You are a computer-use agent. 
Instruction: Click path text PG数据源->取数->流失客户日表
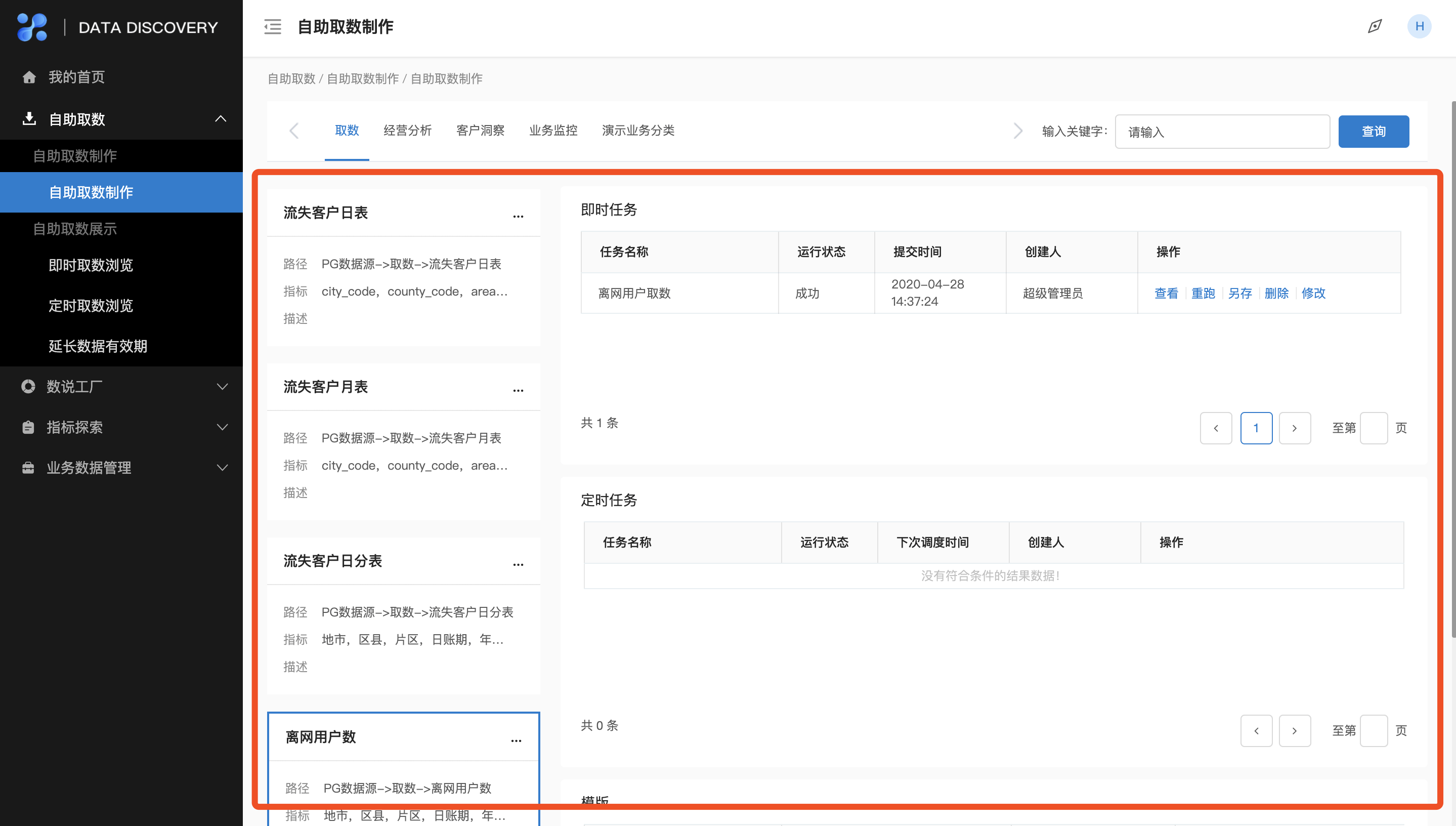pos(412,264)
